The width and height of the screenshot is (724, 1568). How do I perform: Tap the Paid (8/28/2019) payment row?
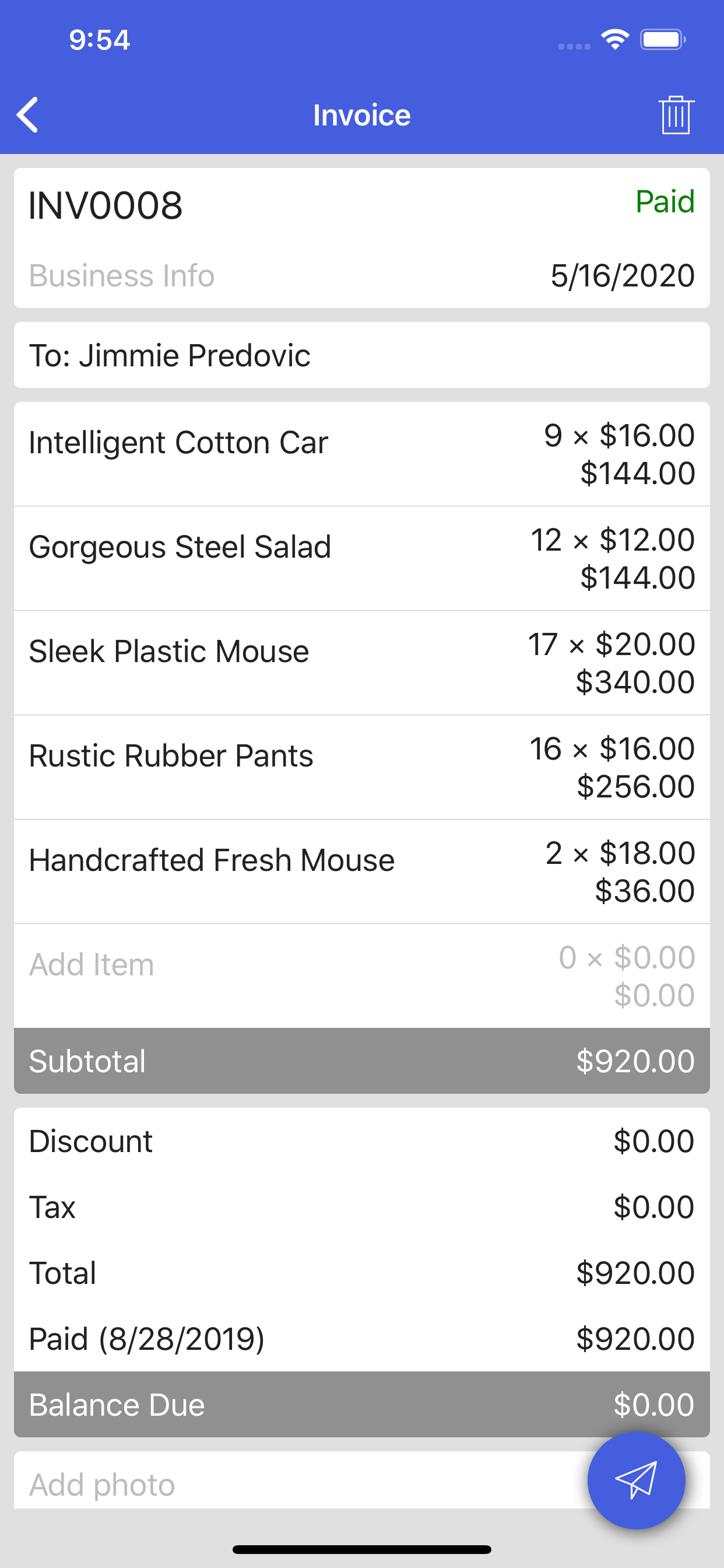[x=361, y=1339]
